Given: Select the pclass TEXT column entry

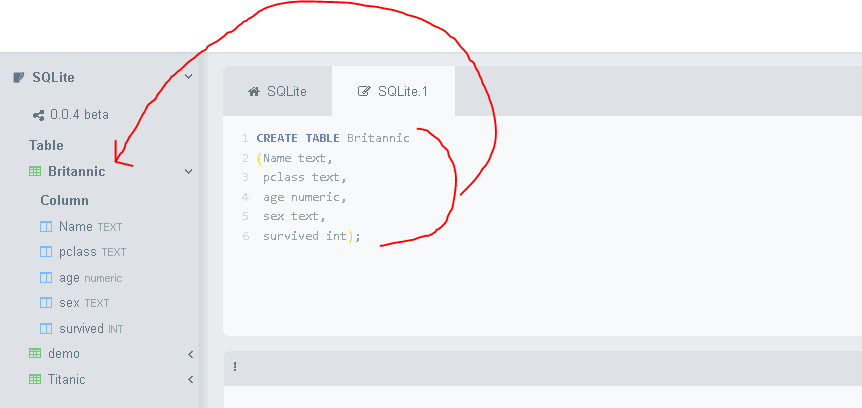Looking at the screenshot, I should click(92, 252).
